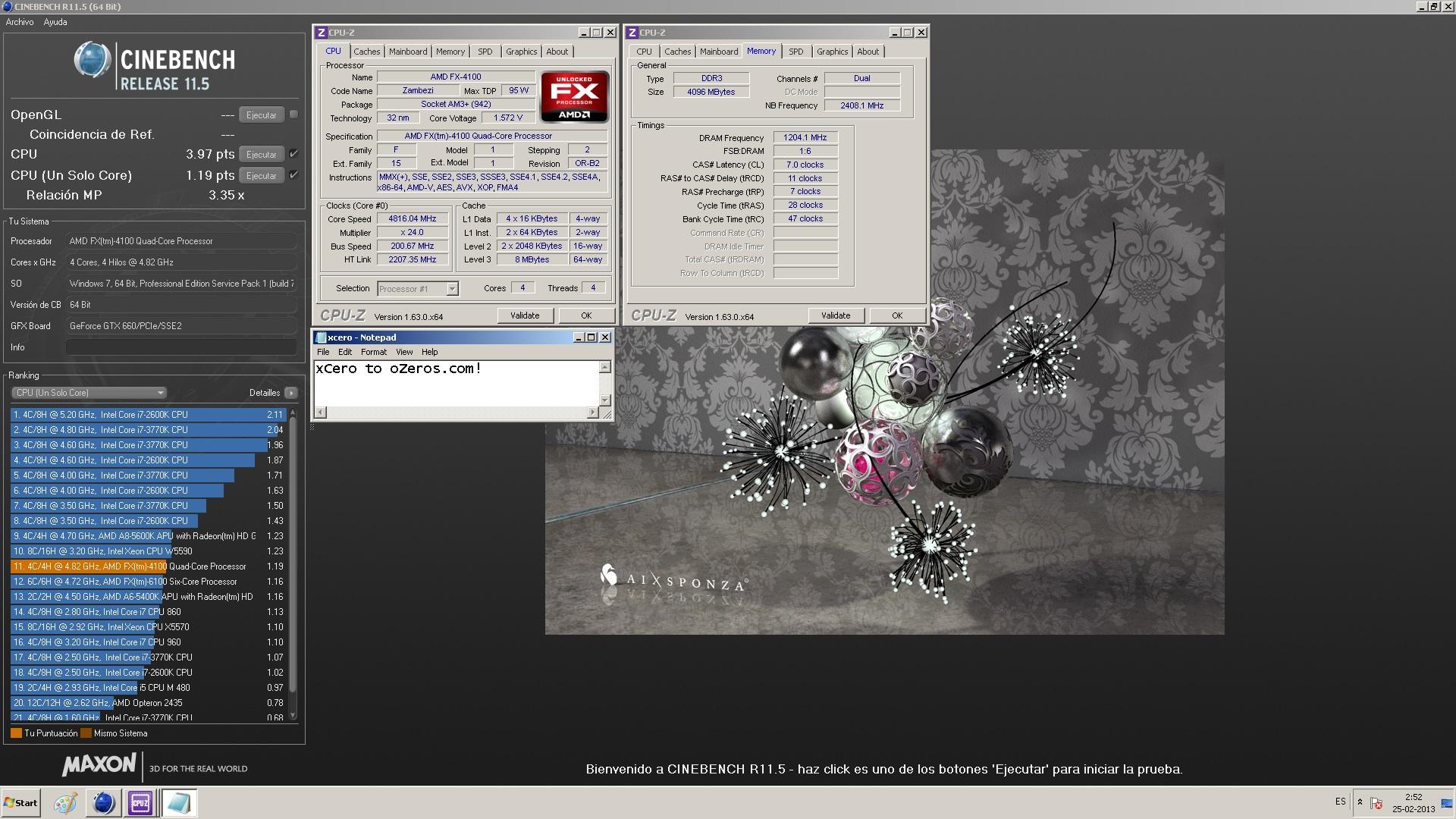Viewport: 1456px width, 819px height.
Task: Open CPU tab in right CPU-Z window
Action: pyautogui.click(x=644, y=52)
